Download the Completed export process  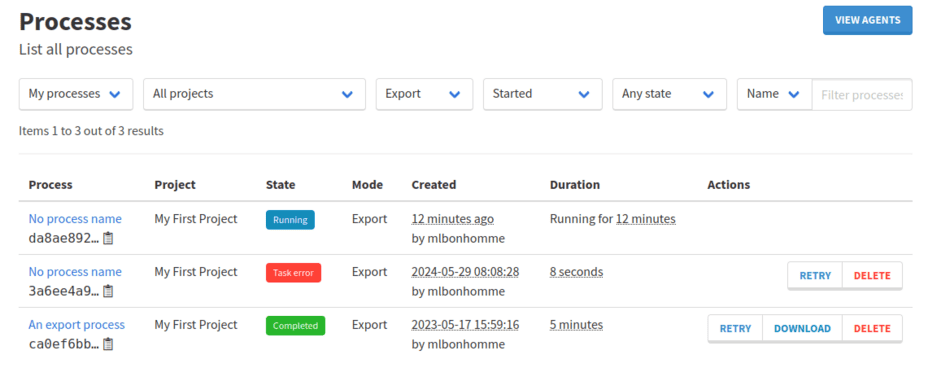[x=802, y=328]
